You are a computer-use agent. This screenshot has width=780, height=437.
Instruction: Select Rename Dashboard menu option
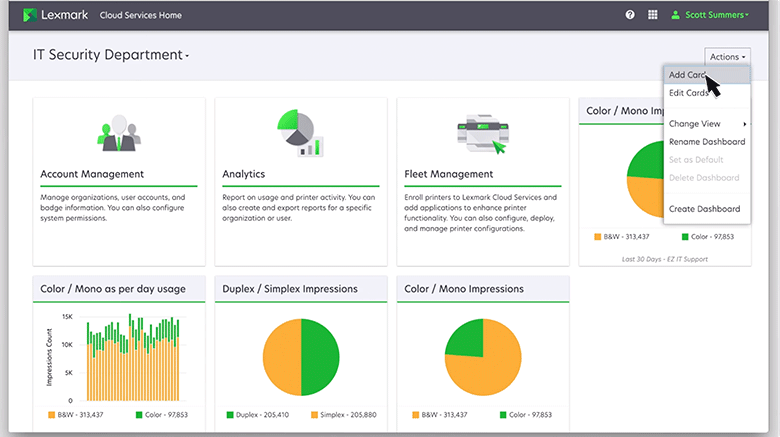(x=706, y=142)
